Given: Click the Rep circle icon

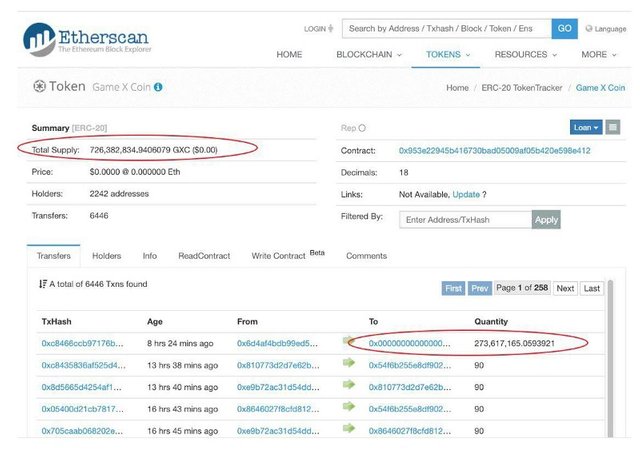Looking at the screenshot, I should pyautogui.click(x=362, y=128).
